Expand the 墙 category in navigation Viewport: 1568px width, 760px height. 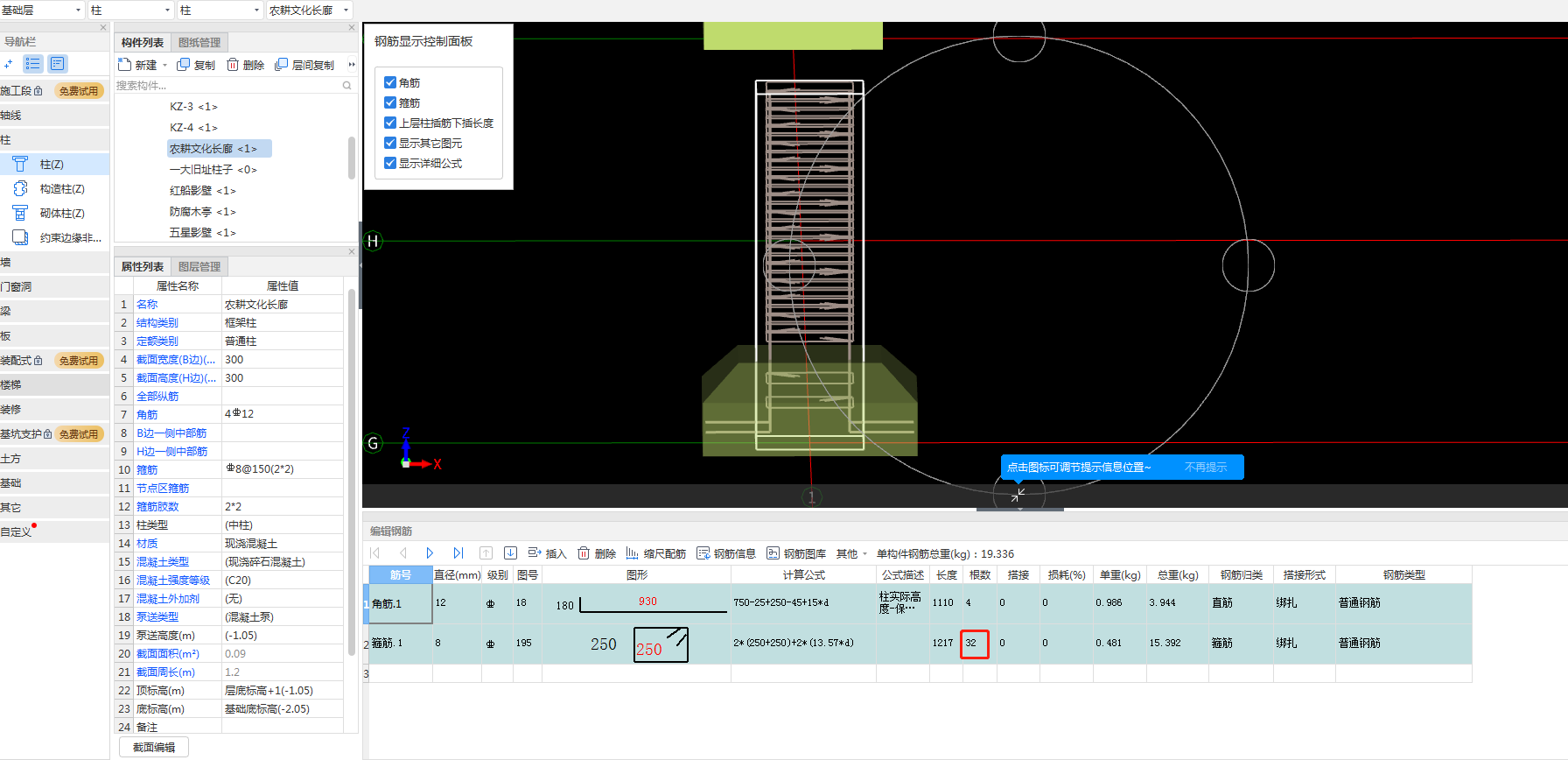(54, 263)
